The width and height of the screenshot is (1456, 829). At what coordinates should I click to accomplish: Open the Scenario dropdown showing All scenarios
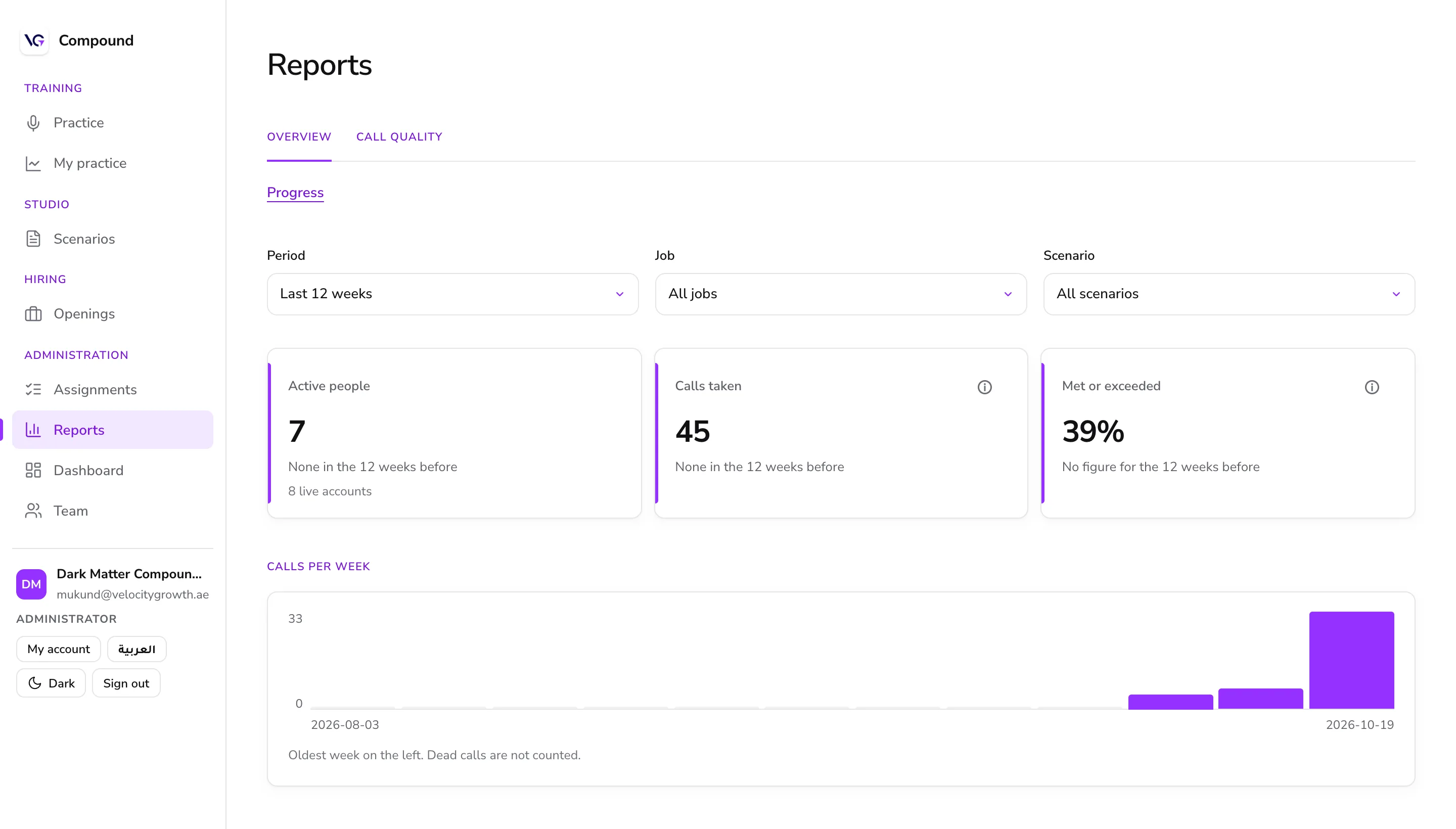pyautogui.click(x=1230, y=294)
